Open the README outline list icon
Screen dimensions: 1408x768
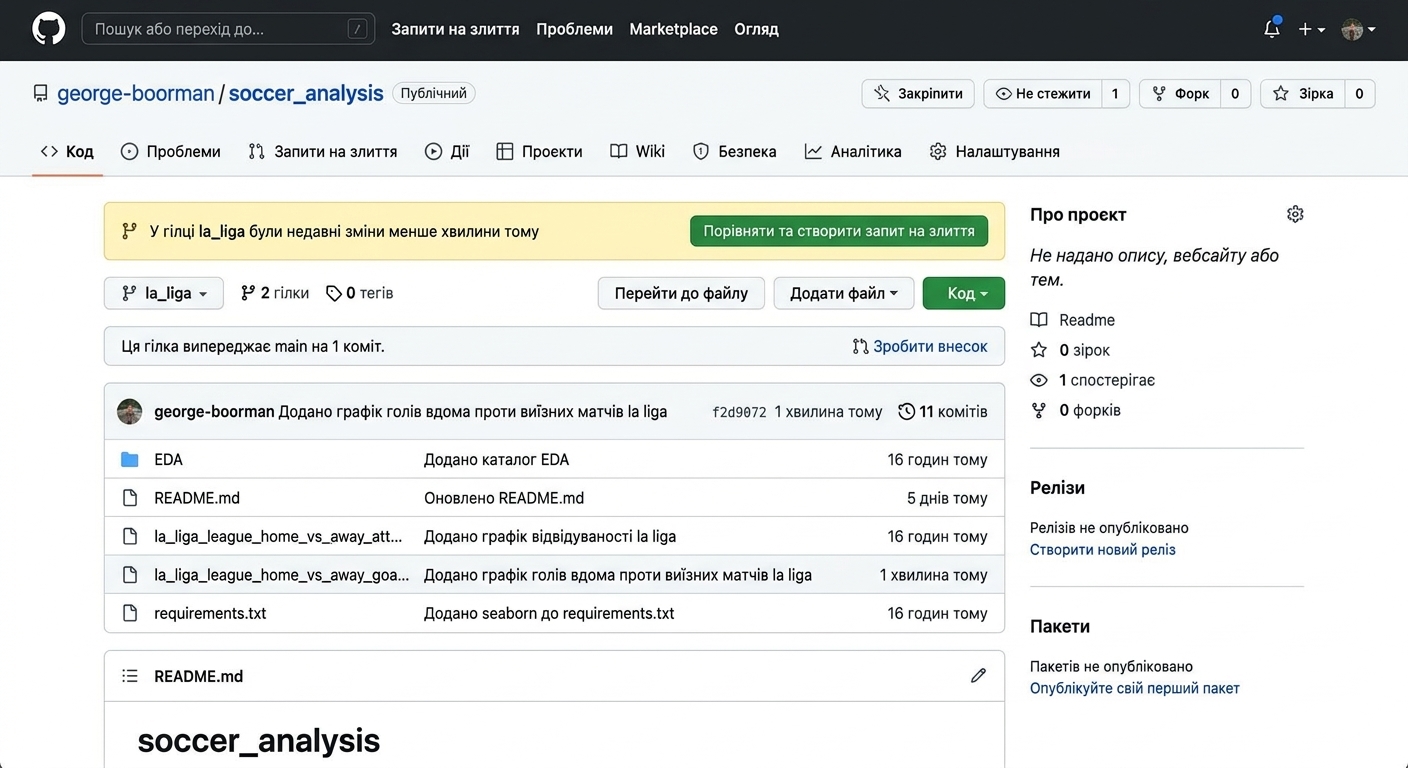(130, 676)
